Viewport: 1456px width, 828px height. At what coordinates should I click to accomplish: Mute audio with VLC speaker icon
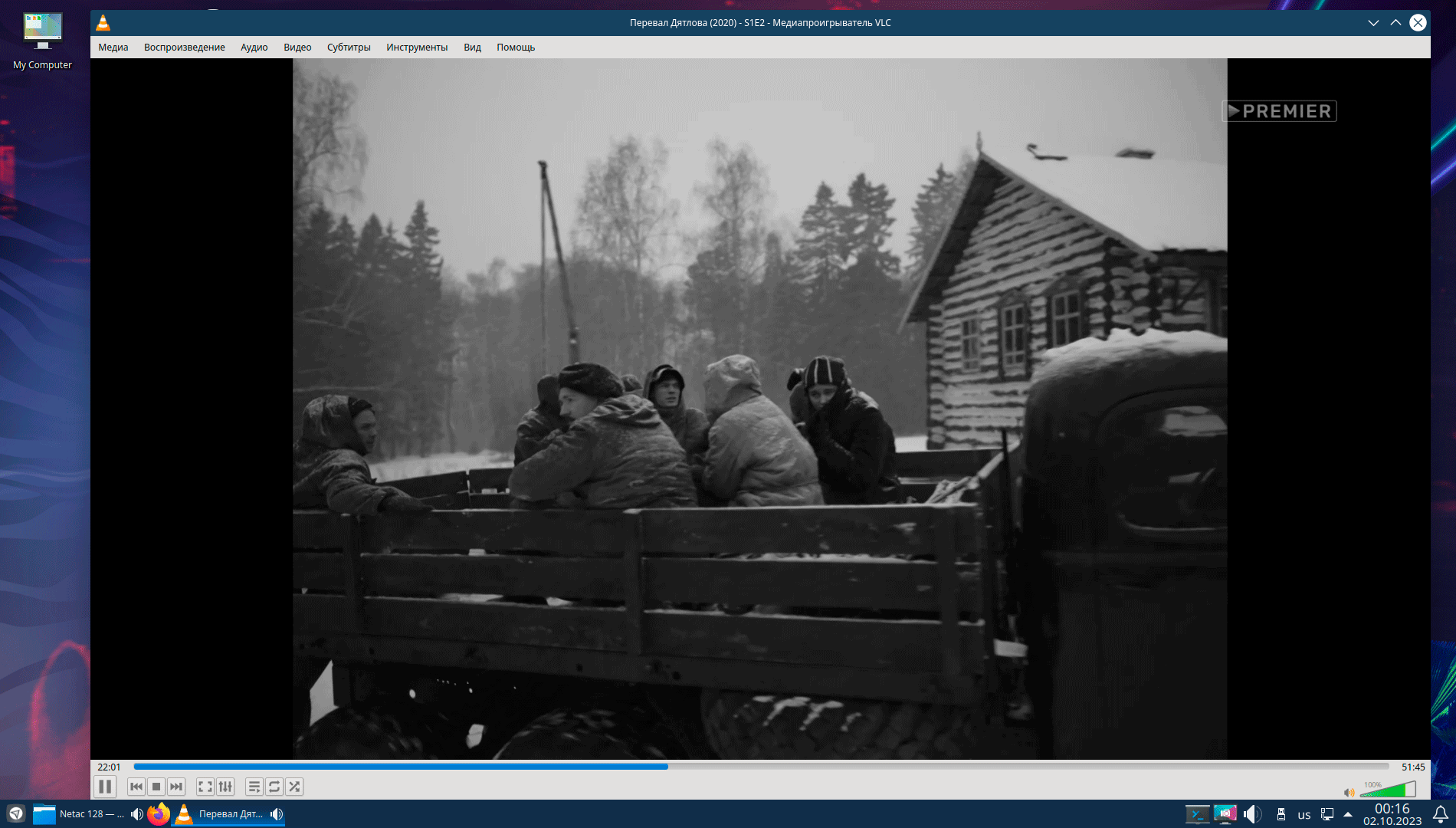(1349, 793)
